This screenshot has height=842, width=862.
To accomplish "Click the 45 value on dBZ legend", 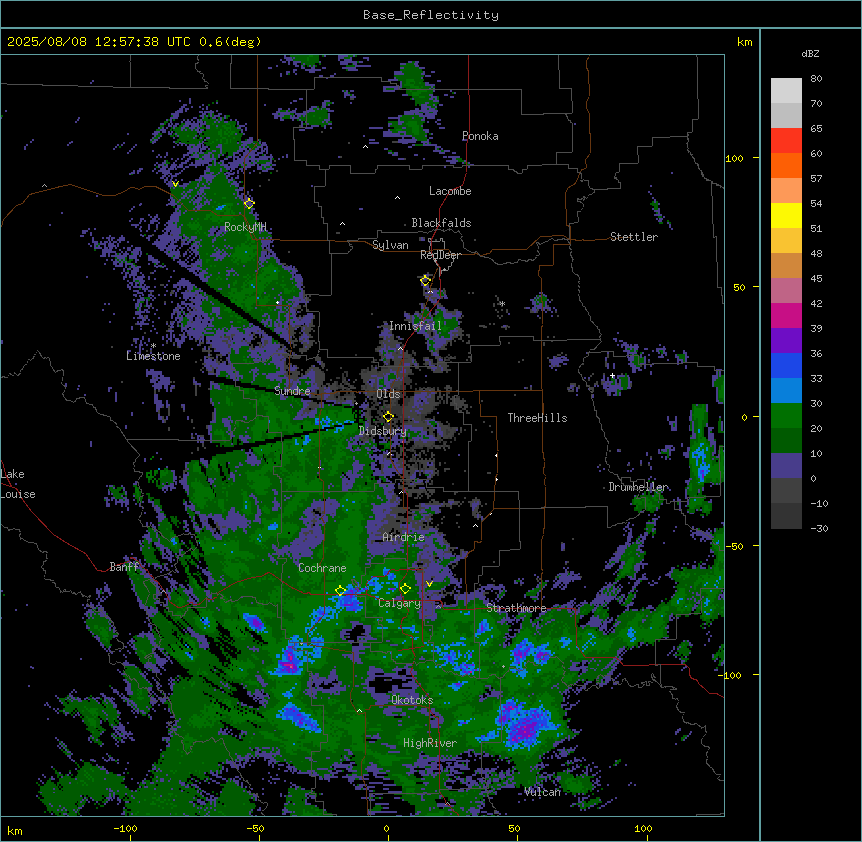I will tap(816, 279).
